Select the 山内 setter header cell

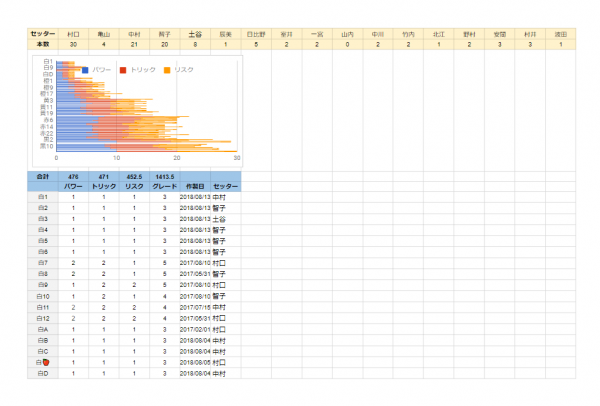coord(347,34)
